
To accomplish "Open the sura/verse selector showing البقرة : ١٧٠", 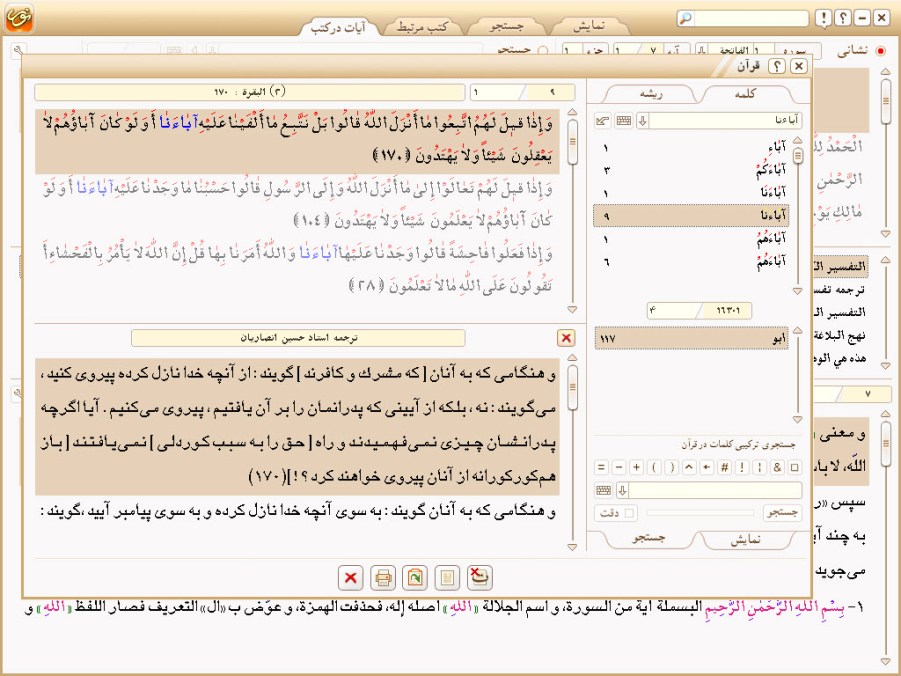I will point(249,93).
